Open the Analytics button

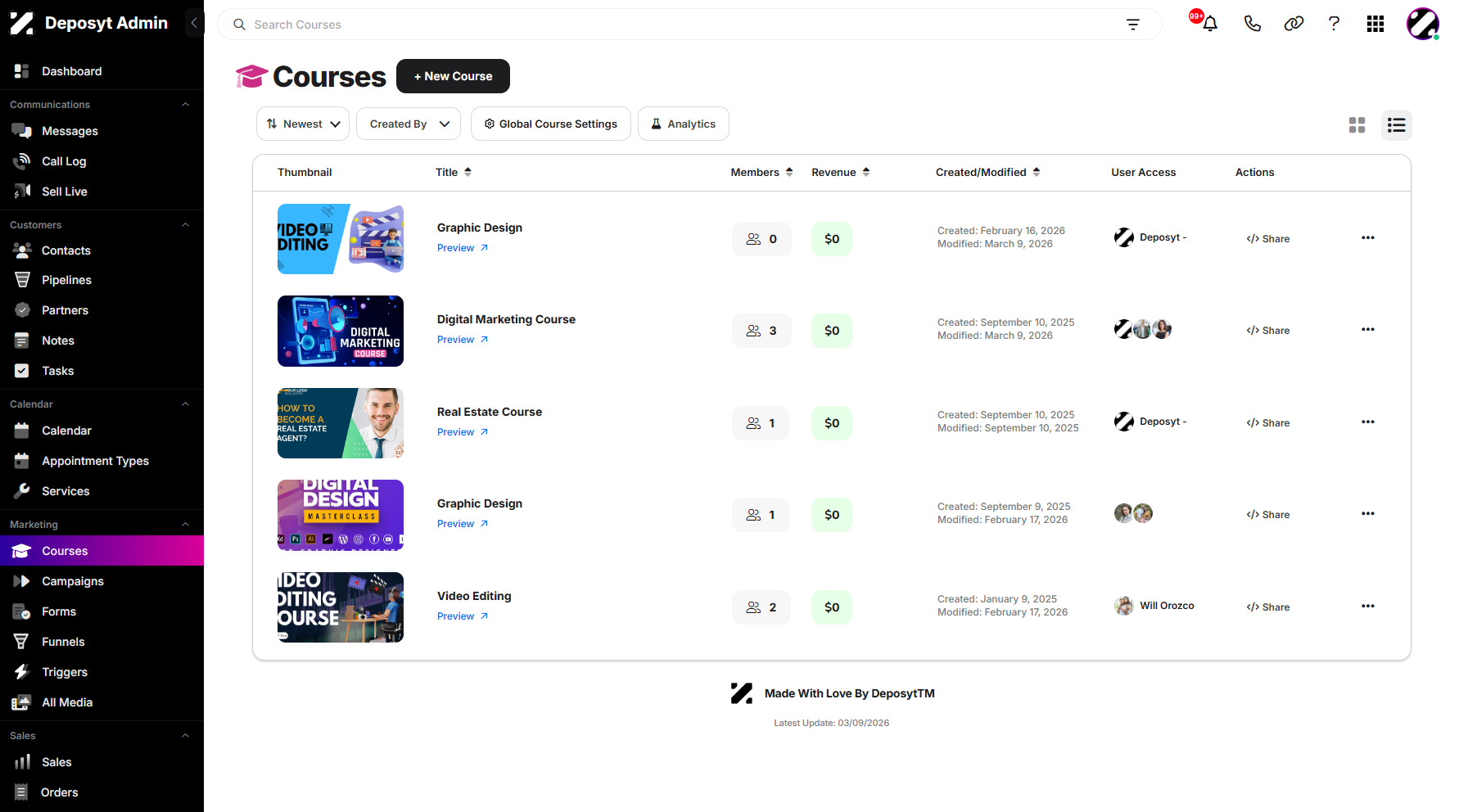pos(684,124)
